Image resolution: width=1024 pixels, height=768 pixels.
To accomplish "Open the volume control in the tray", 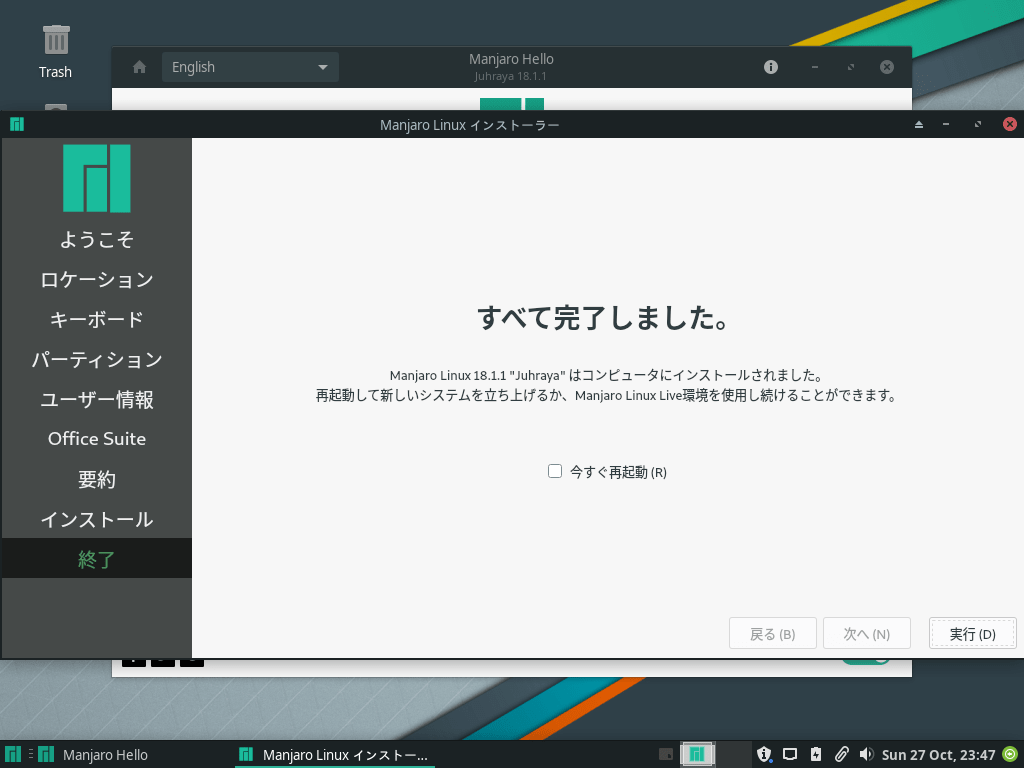I will coord(868,754).
